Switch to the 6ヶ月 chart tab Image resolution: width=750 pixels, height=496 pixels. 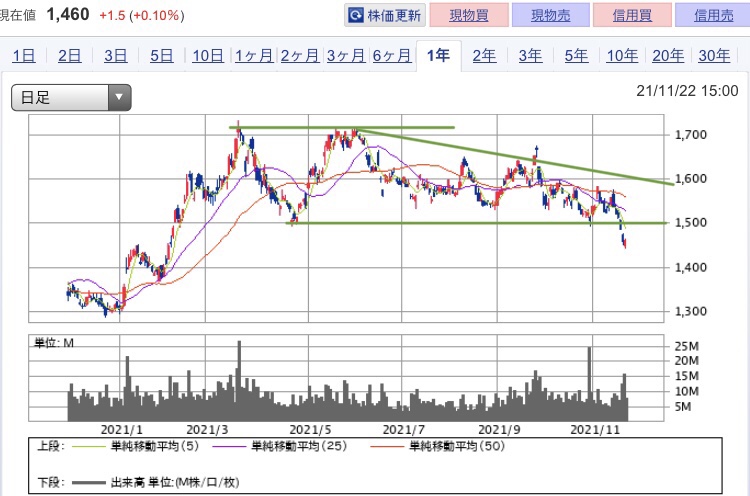[392, 56]
